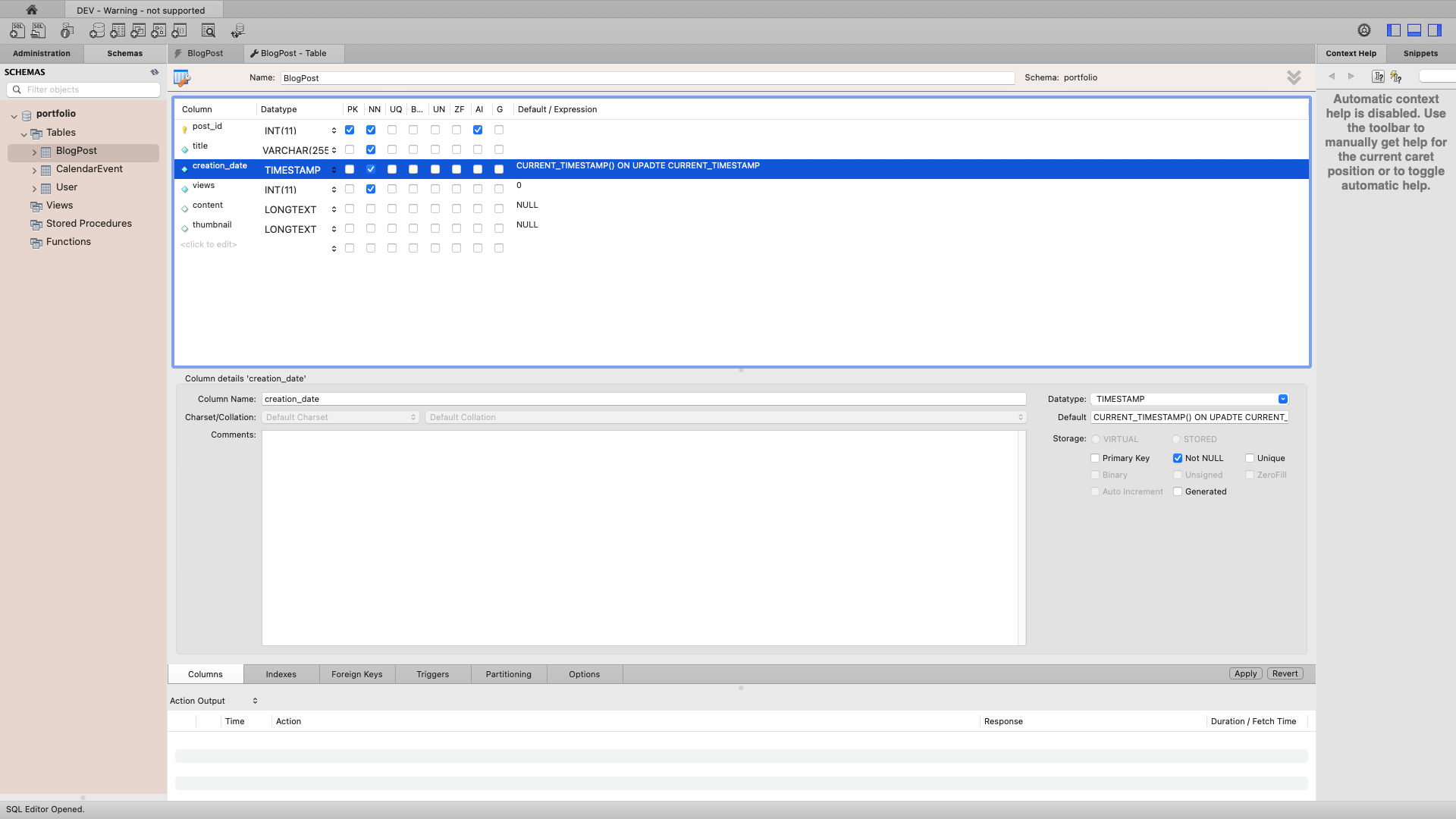Click search table data icon

(x=209, y=30)
